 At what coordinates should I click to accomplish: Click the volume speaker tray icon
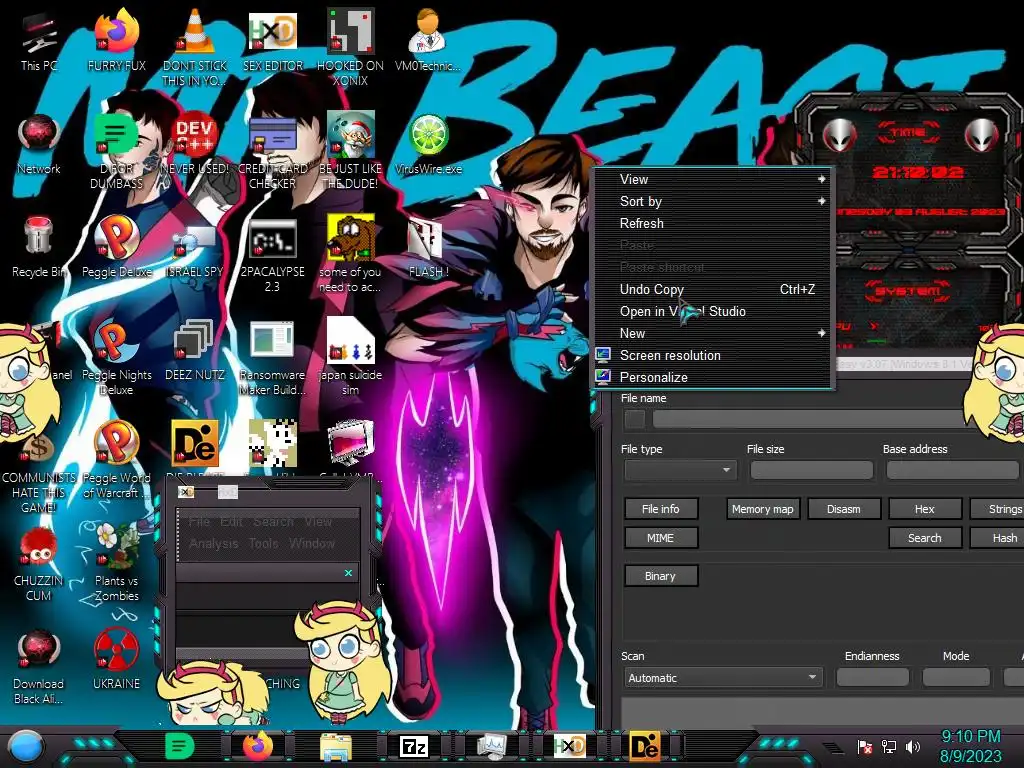(x=913, y=746)
